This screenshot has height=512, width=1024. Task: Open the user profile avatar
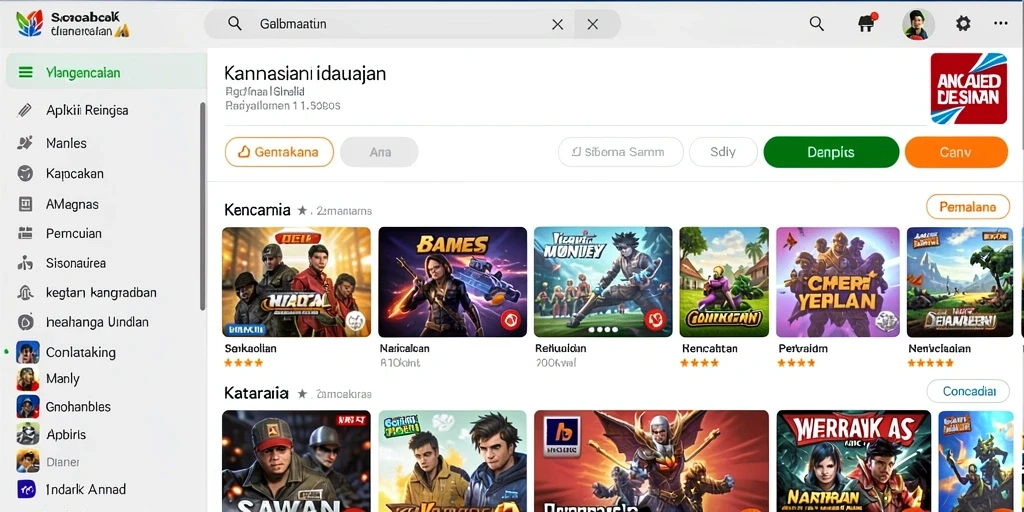point(918,24)
